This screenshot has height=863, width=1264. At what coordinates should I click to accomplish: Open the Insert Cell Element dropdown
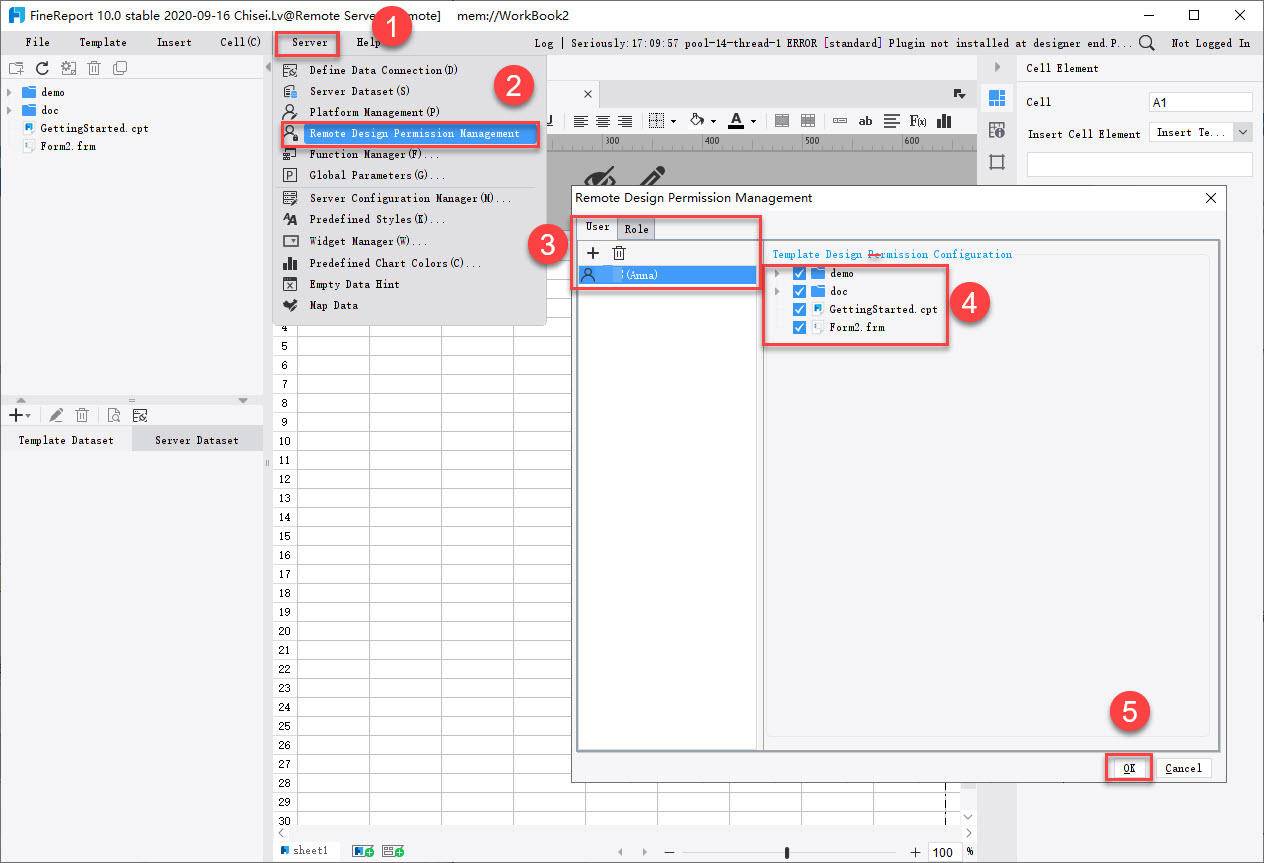coord(1242,132)
